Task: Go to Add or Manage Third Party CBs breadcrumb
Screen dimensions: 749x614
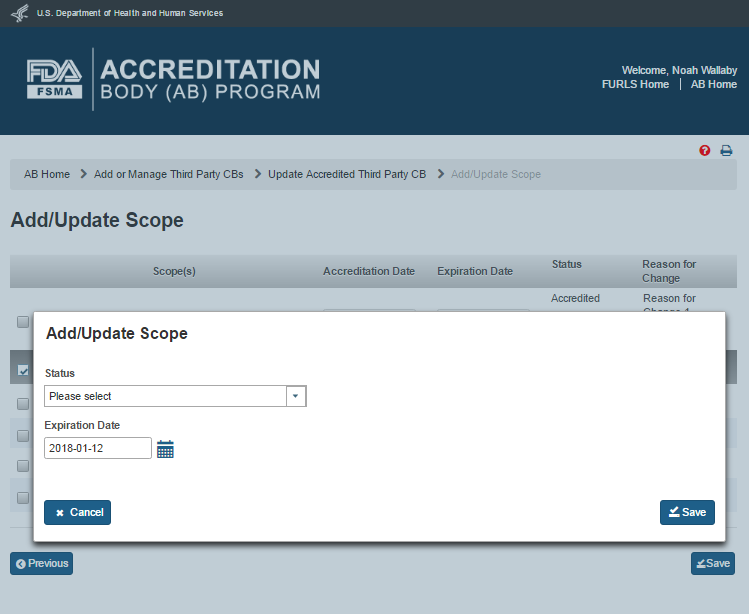Action: [168, 174]
